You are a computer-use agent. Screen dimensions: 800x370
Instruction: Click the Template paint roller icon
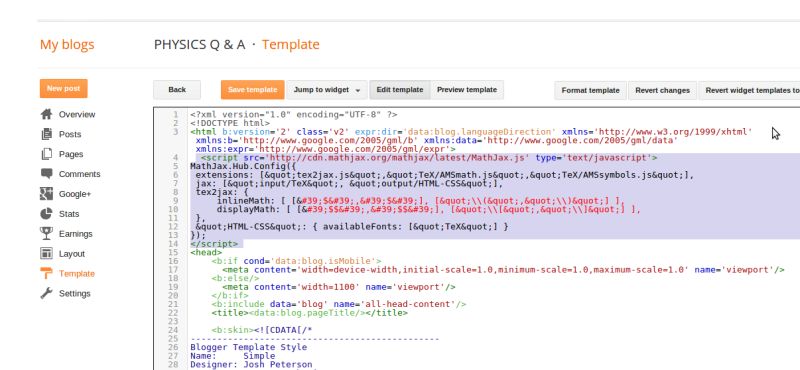[x=46, y=273]
